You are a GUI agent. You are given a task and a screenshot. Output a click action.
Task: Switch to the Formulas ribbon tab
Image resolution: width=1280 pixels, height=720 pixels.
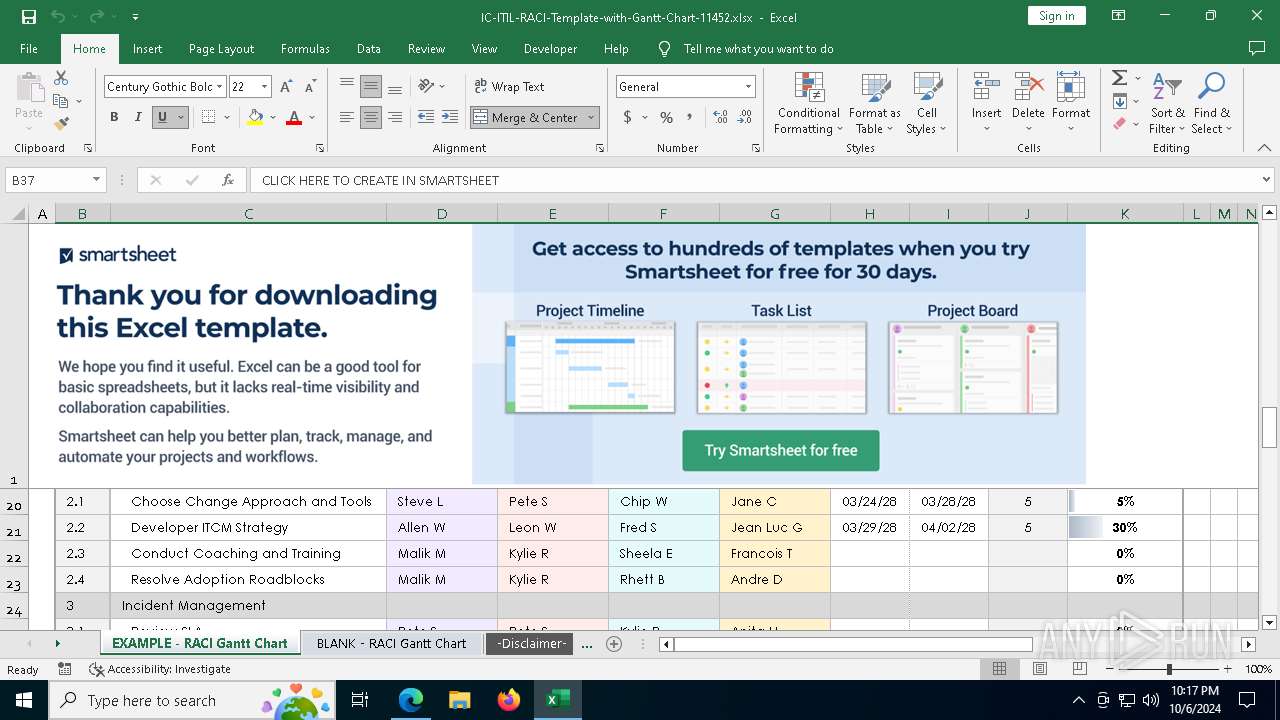click(x=305, y=48)
